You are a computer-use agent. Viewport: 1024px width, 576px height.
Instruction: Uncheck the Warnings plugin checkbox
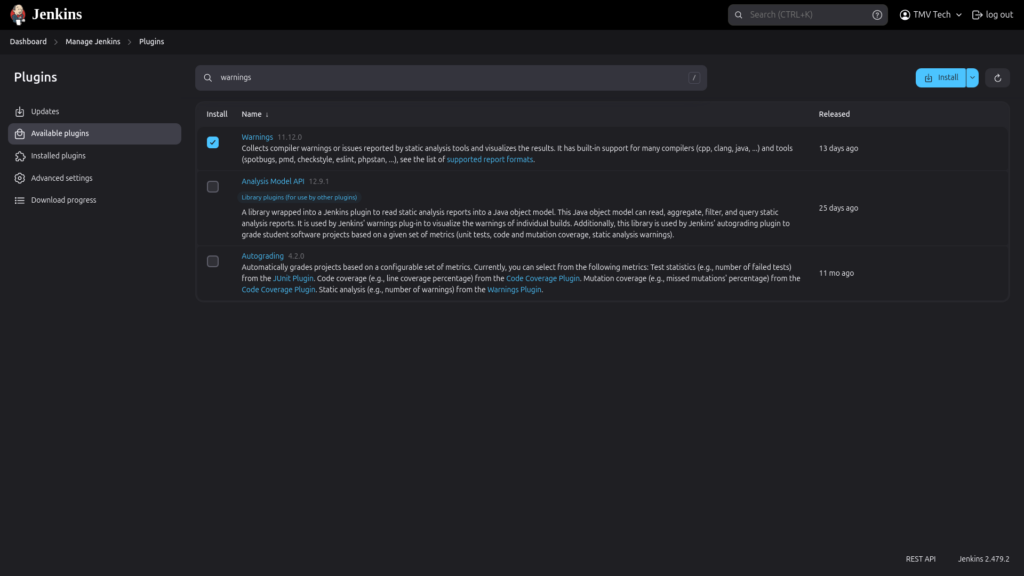[x=213, y=142]
